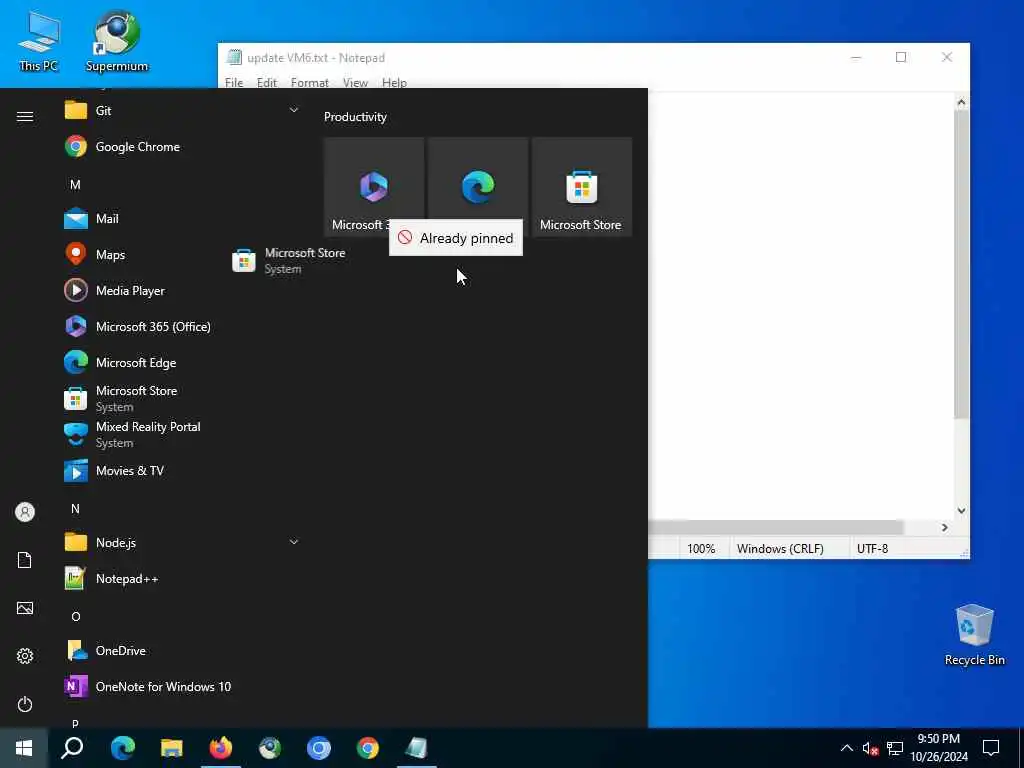Open the Format menu in Notepad
1024x768 pixels.
pyautogui.click(x=310, y=83)
